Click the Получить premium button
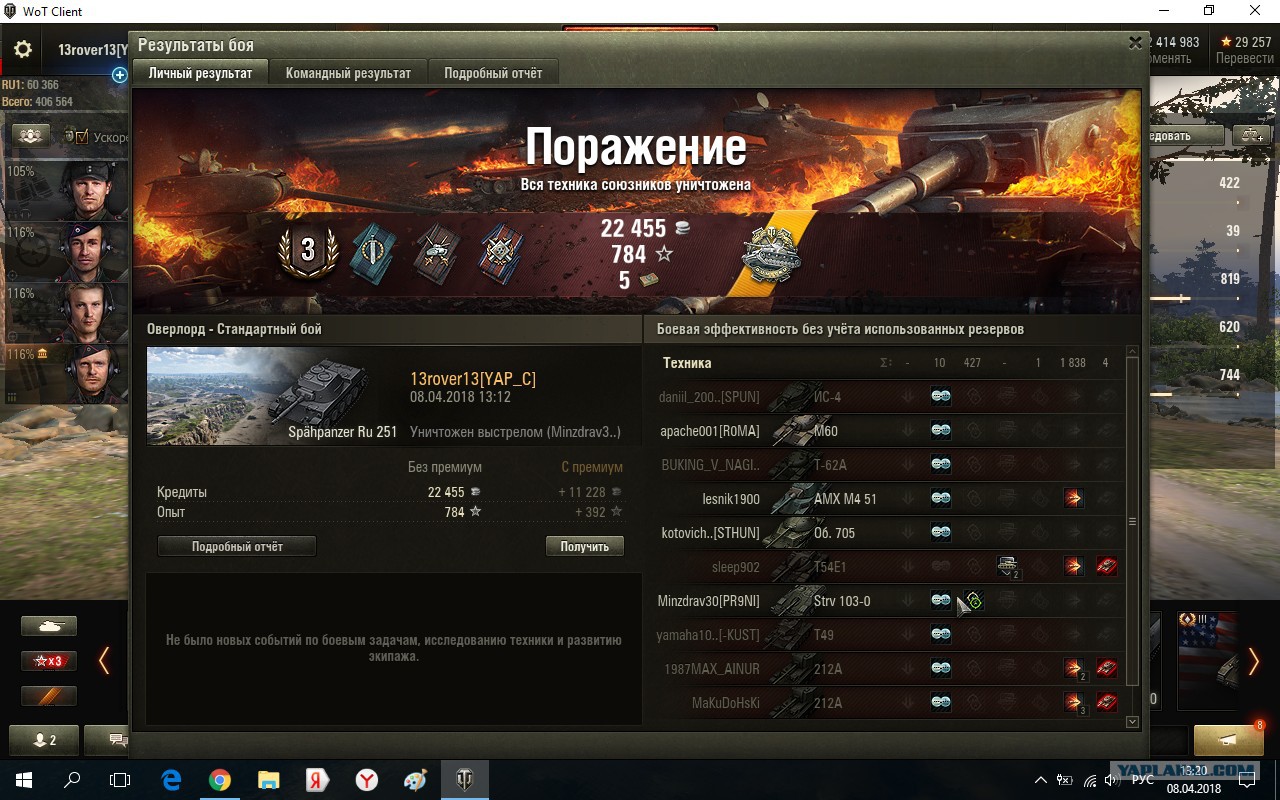This screenshot has height=800, width=1280. [x=585, y=546]
